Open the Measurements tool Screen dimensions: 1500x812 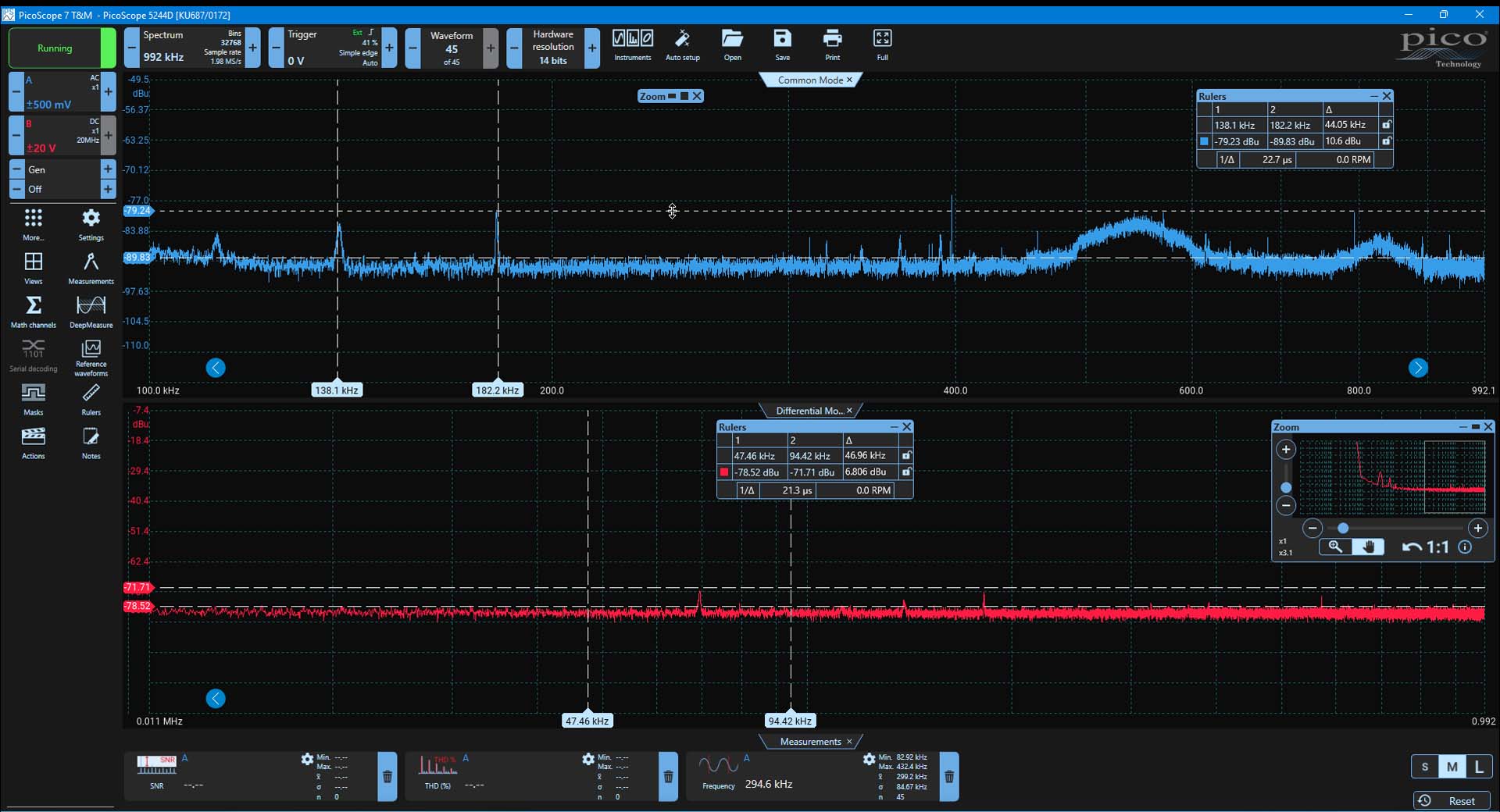click(x=91, y=268)
